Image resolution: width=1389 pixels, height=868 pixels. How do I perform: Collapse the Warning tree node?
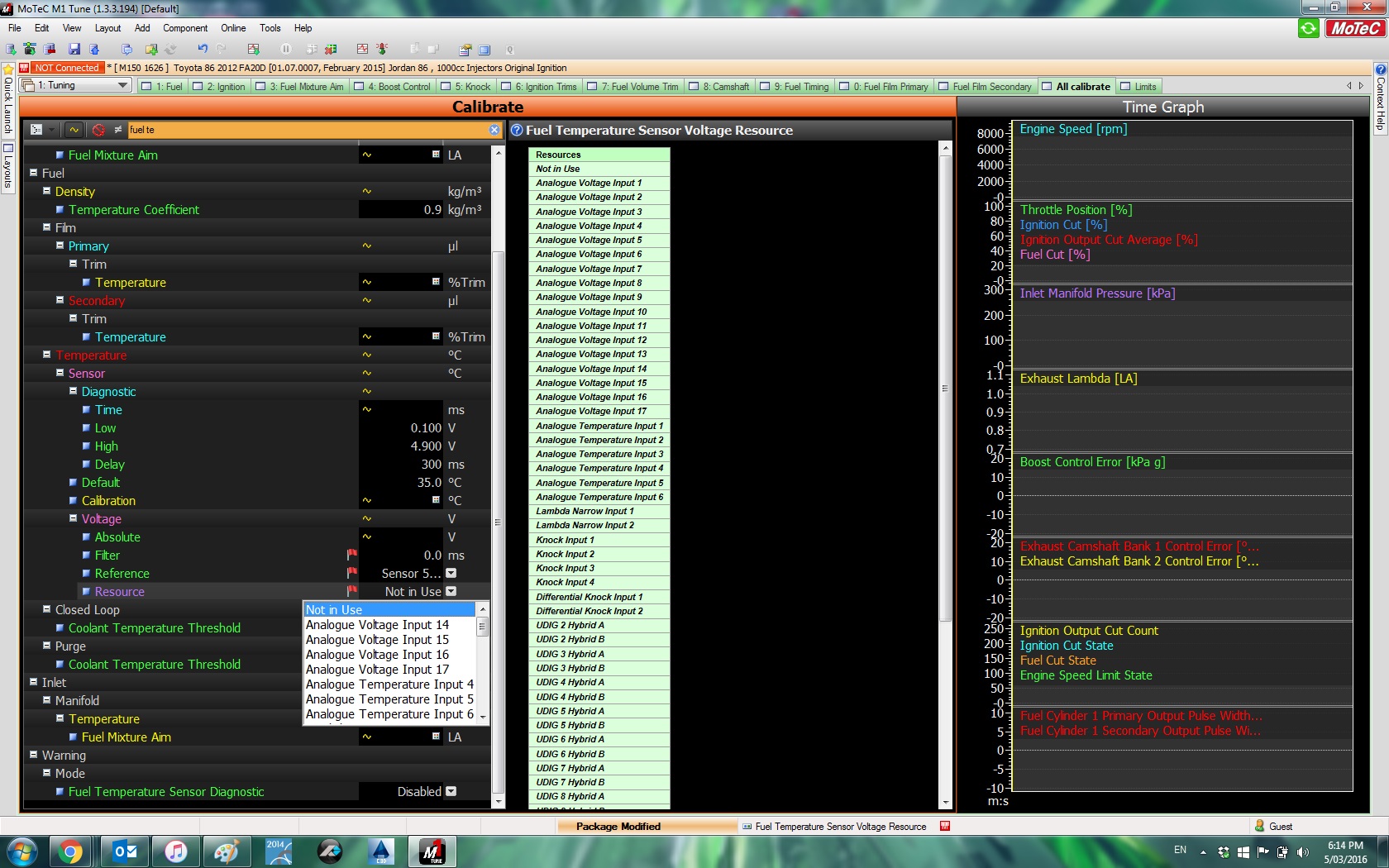pyautogui.click(x=34, y=755)
